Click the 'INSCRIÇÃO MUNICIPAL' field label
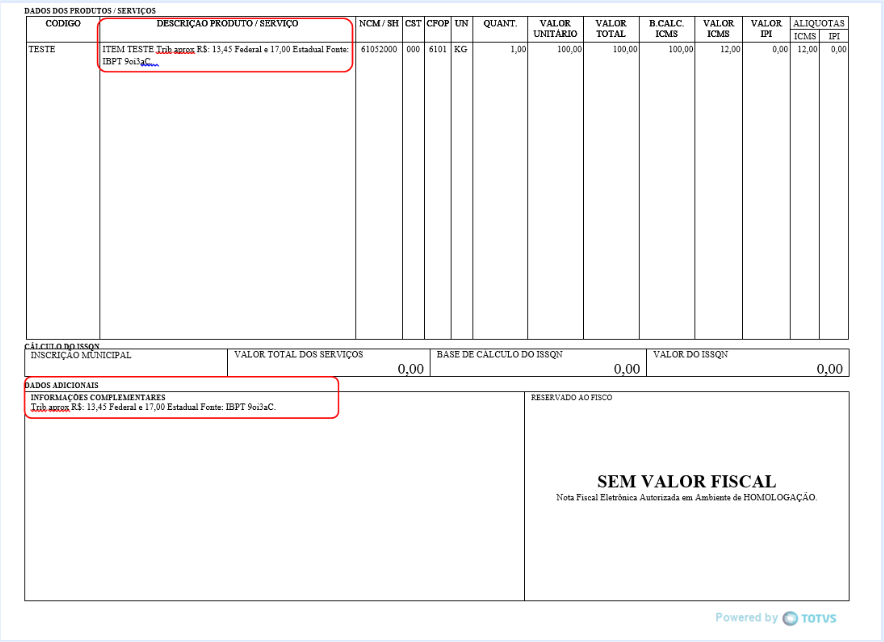The width and height of the screenshot is (884, 642). [81, 356]
